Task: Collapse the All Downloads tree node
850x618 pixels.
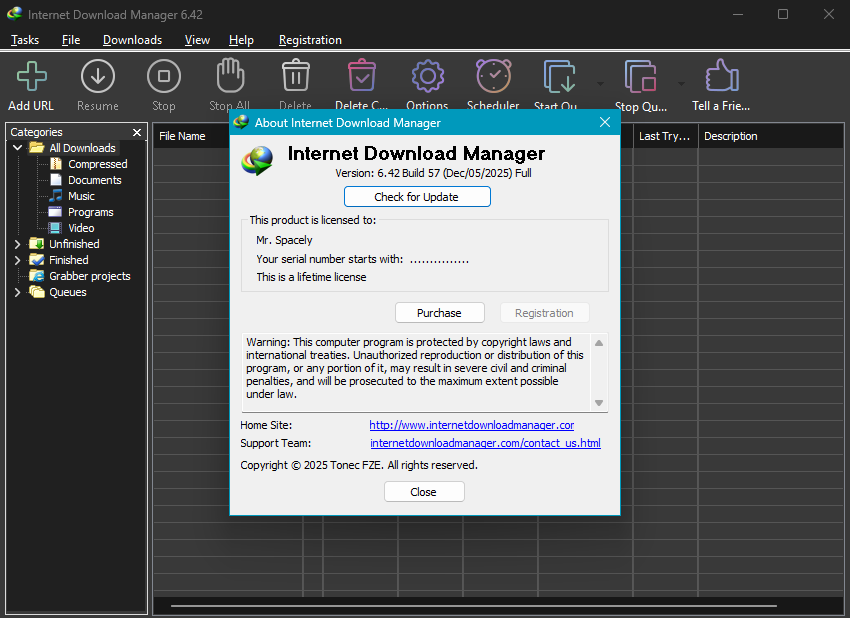Action: (17, 148)
